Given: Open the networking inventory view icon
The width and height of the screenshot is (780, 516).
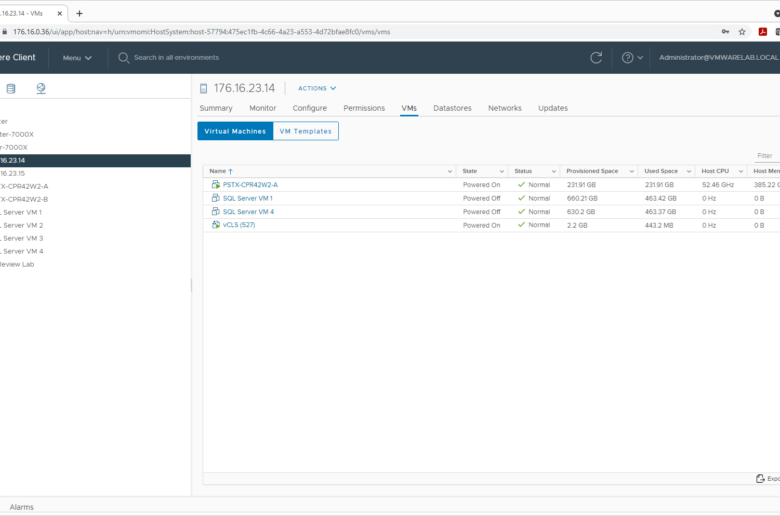Looking at the screenshot, I should click(41, 89).
